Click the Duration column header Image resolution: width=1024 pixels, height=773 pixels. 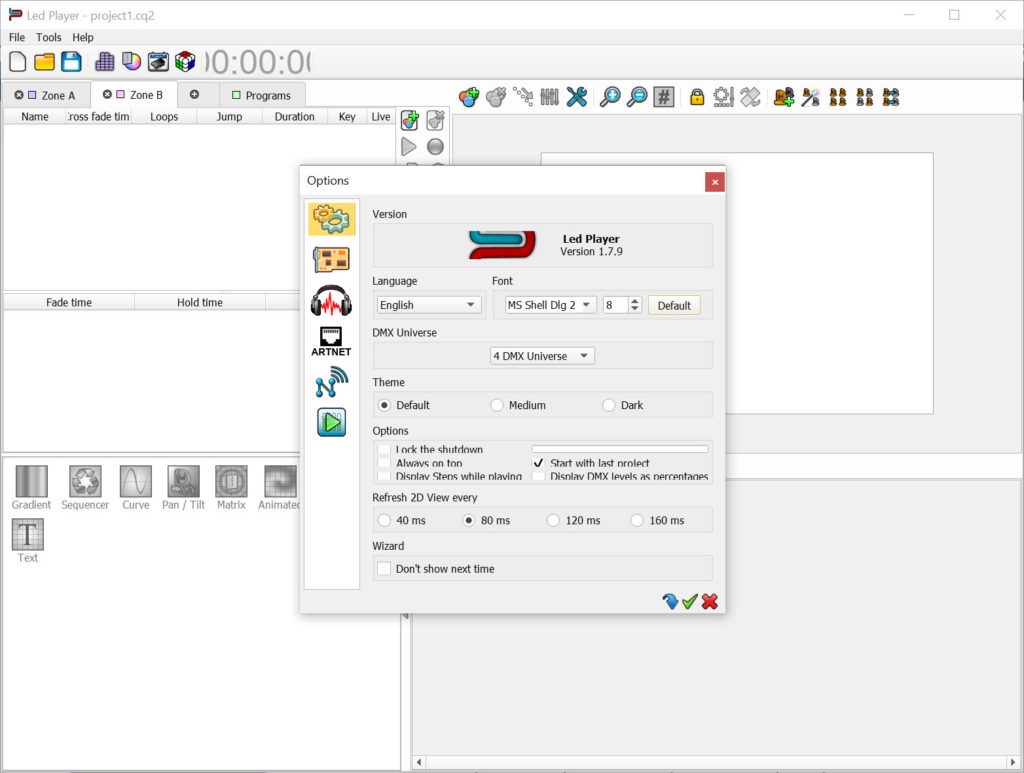point(294,116)
